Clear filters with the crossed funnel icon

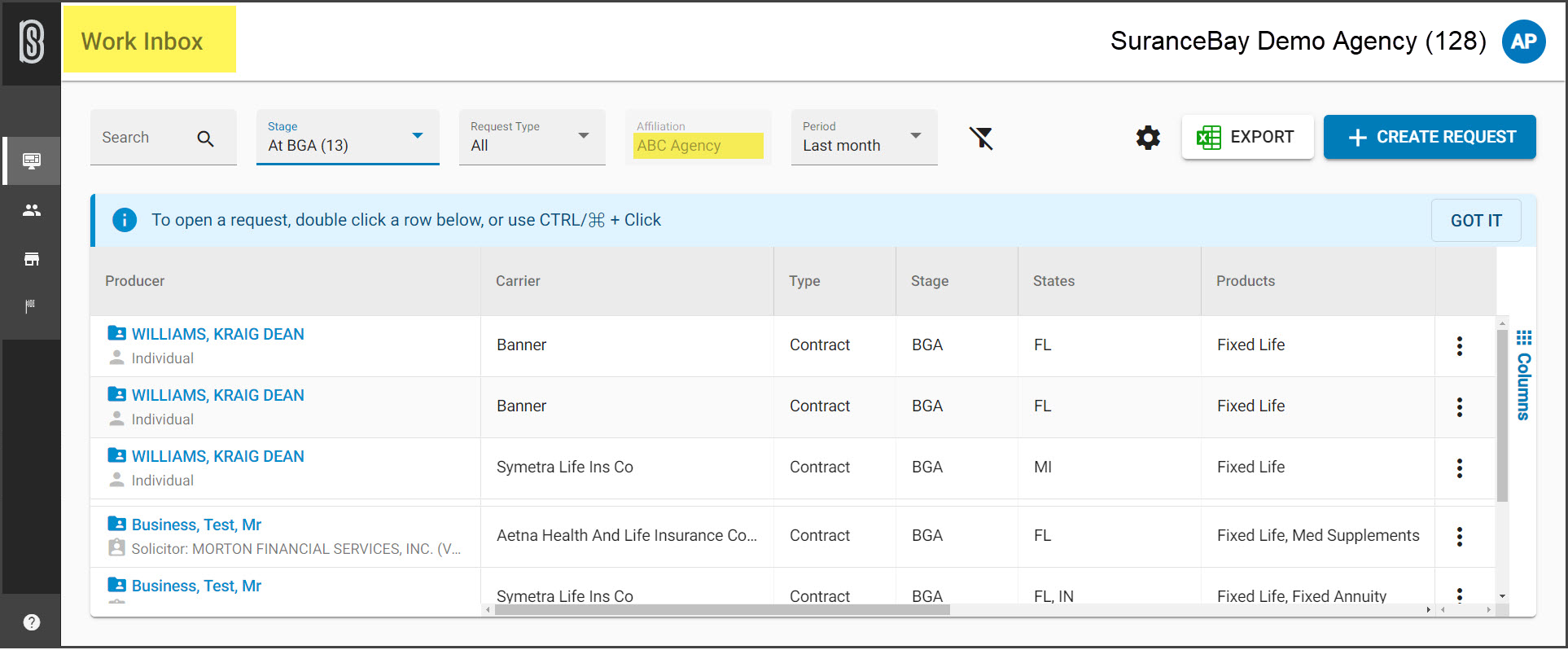(x=982, y=138)
